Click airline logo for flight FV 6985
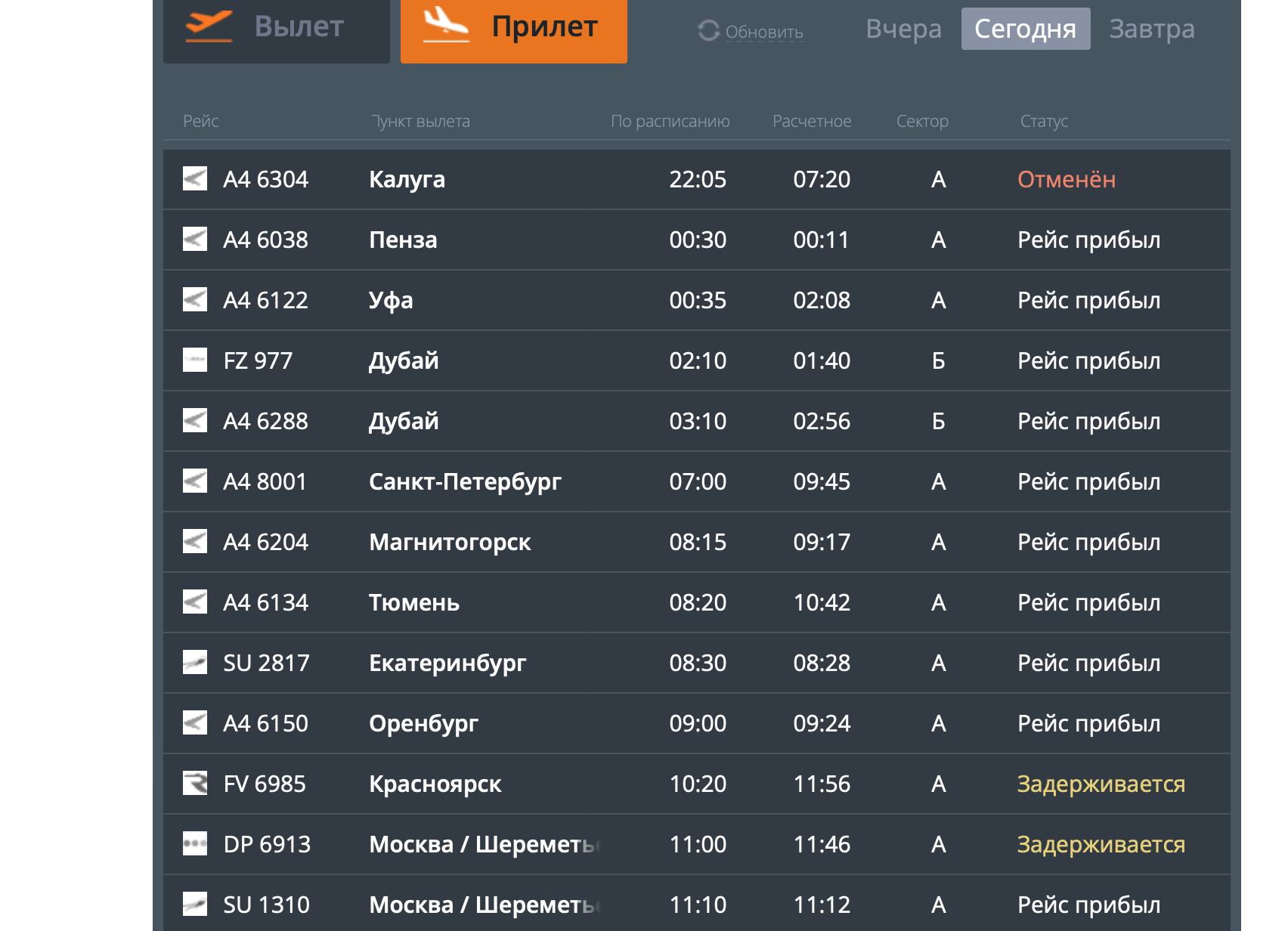The height and width of the screenshot is (931, 1288). [195, 784]
